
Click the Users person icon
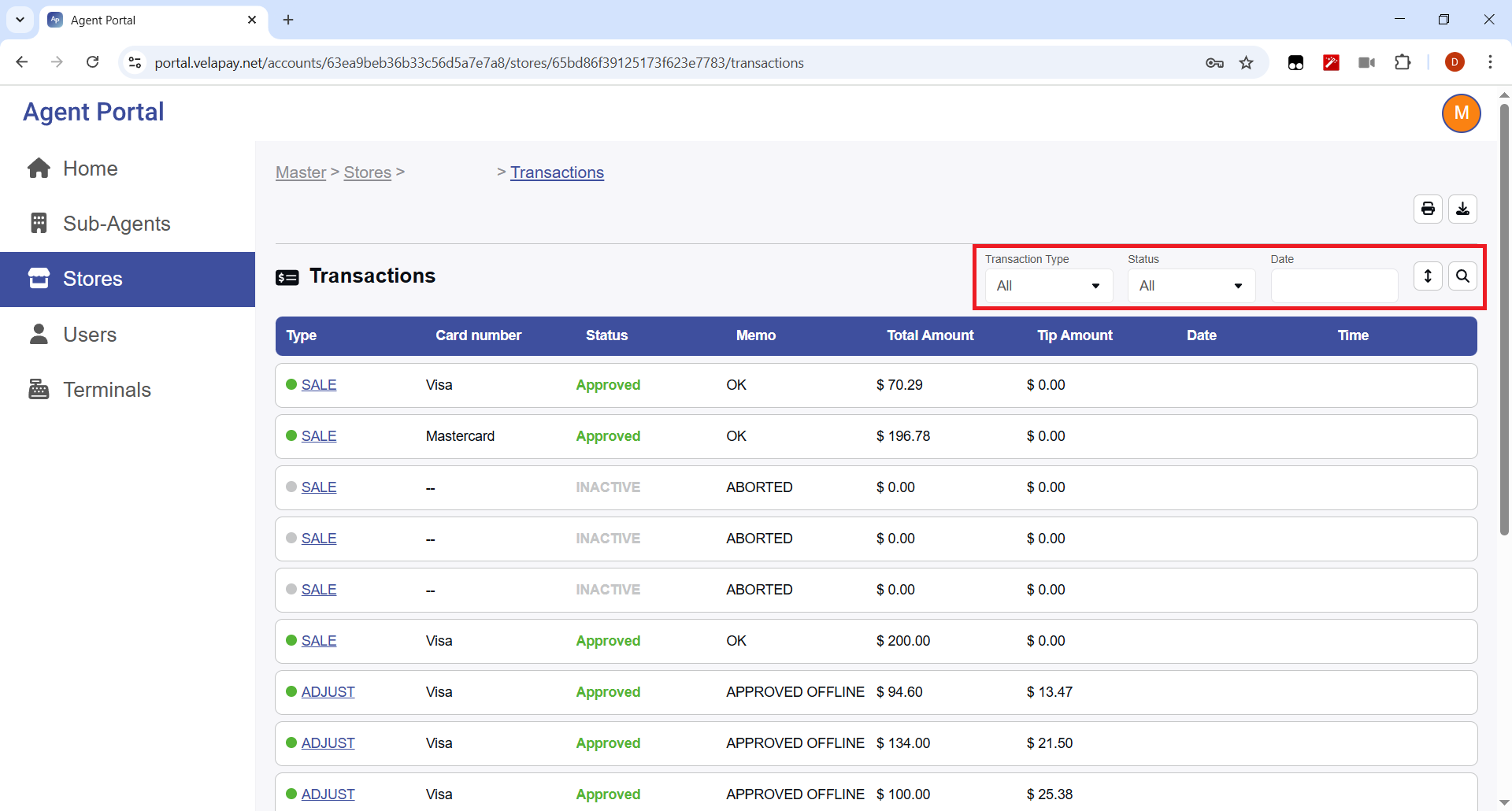39,334
